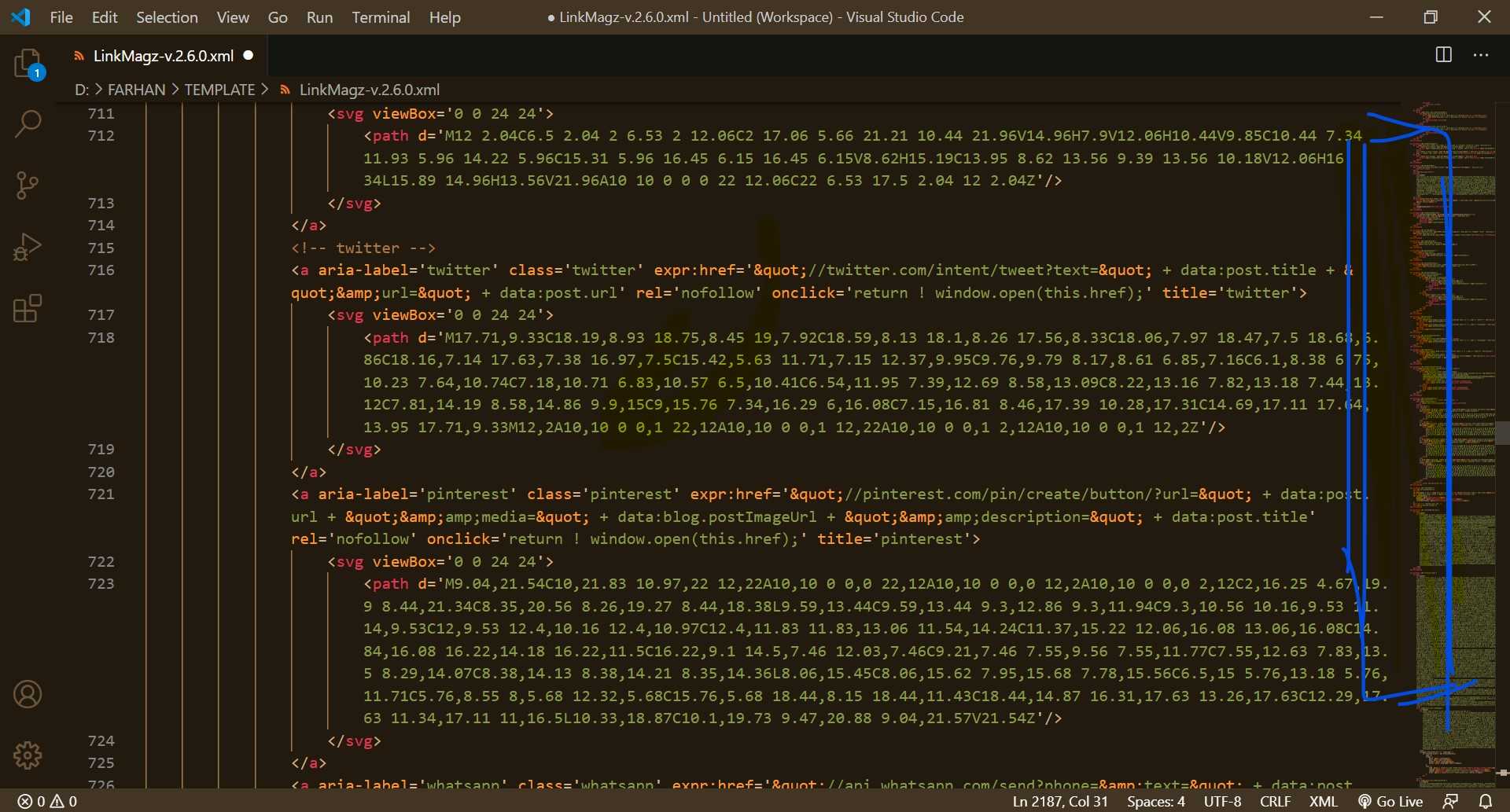Split the editor using the split icon
This screenshot has height=812, width=1510.
1445,55
